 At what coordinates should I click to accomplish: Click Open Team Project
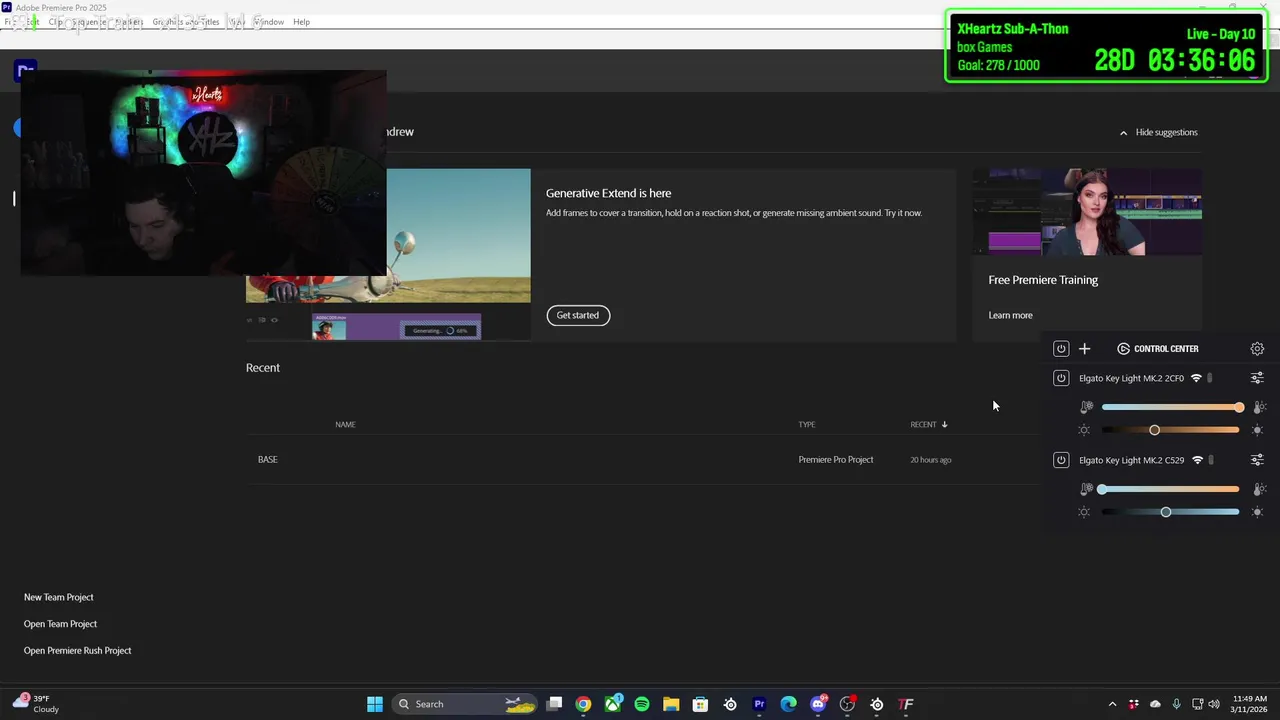pos(60,624)
